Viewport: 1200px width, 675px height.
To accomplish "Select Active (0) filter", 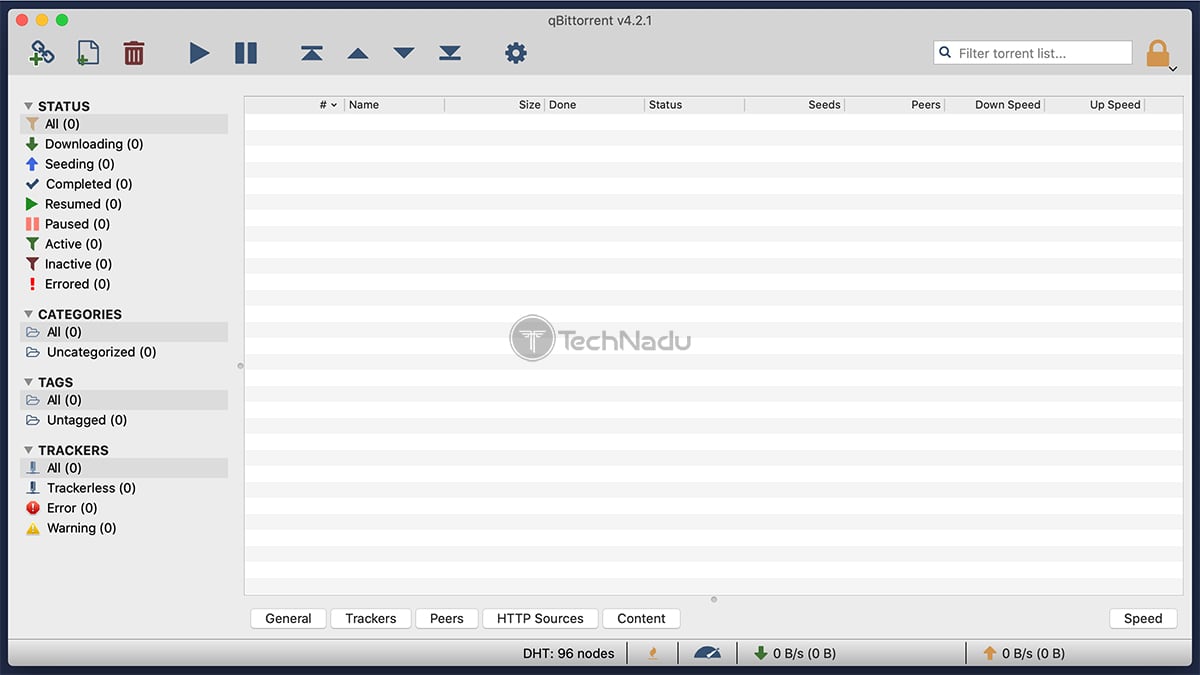I will [x=124, y=244].
